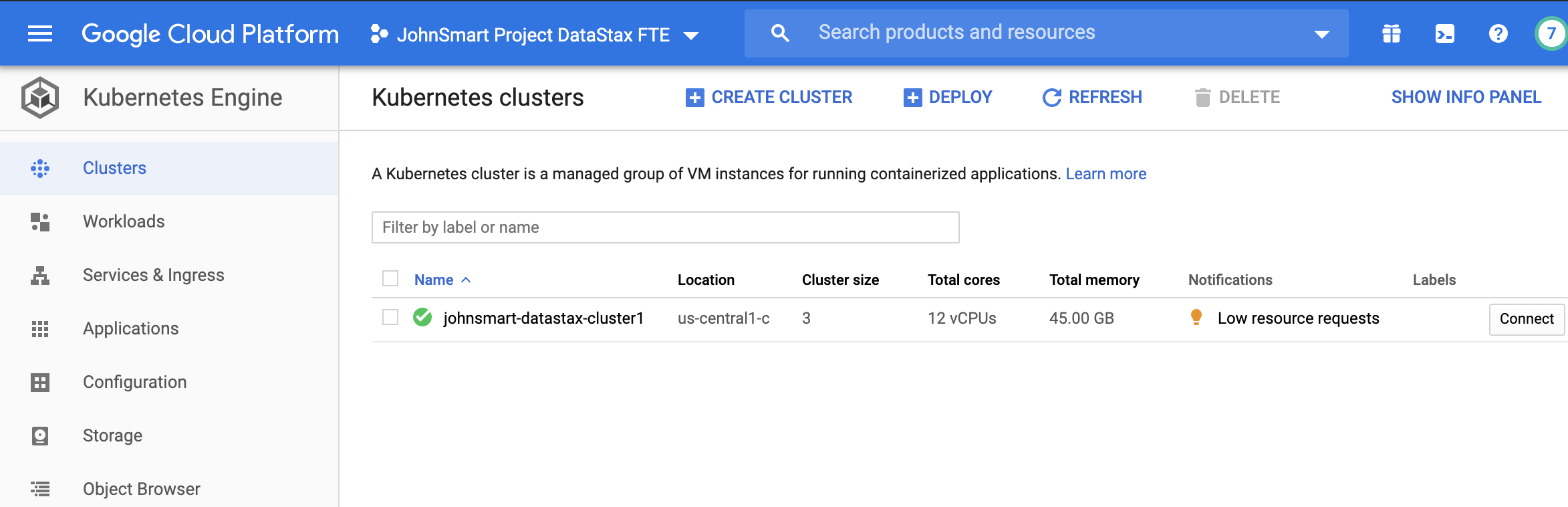Check the johnsmart-datastax-cluster1 row checkbox
The image size is (1568, 507).
tap(390, 317)
